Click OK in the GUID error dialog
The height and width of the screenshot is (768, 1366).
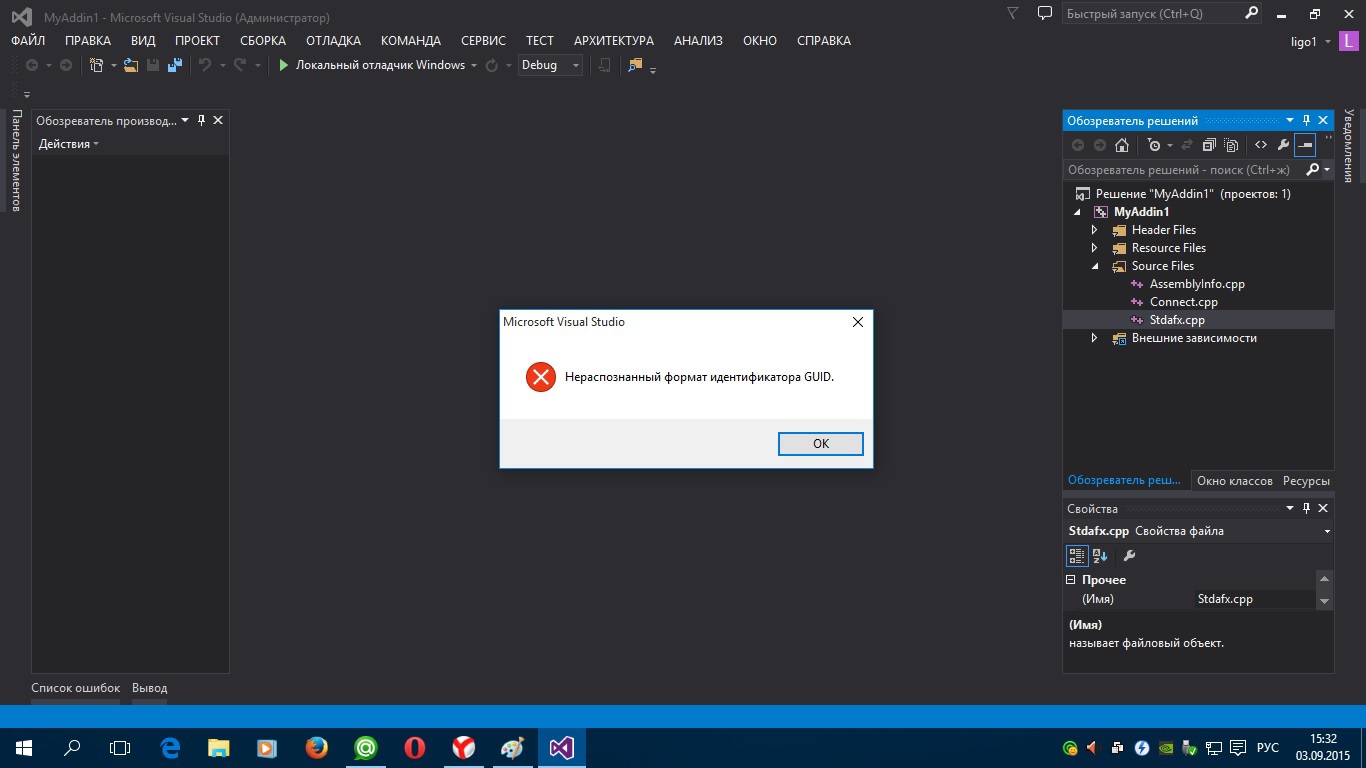pos(820,444)
